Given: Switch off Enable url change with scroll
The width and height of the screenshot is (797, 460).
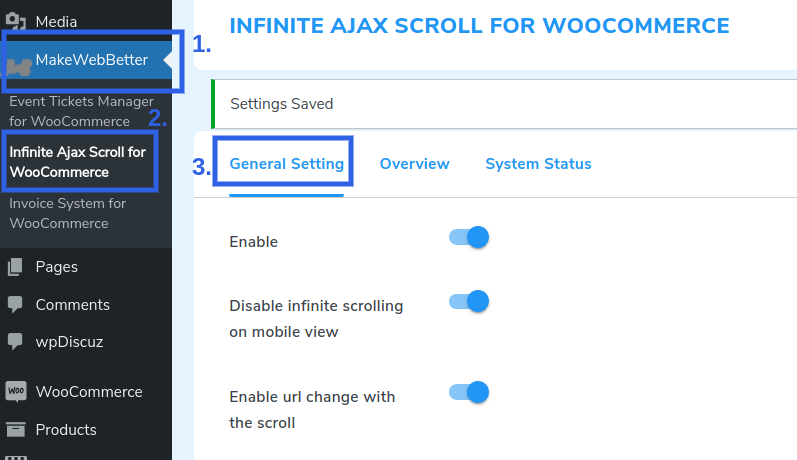Looking at the screenshot, I should 469,392.
